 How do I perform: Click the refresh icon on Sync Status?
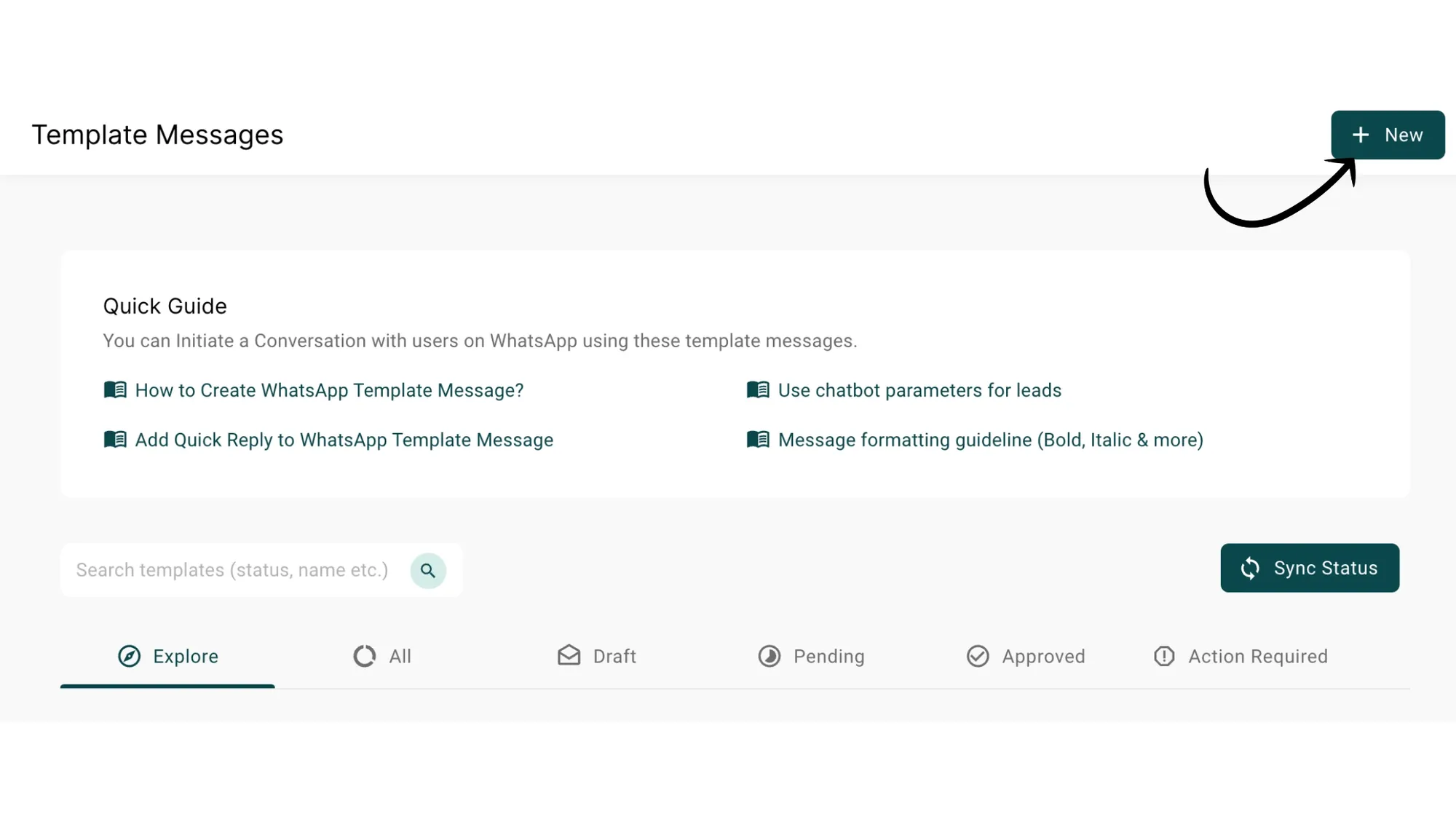(1250, 568)
